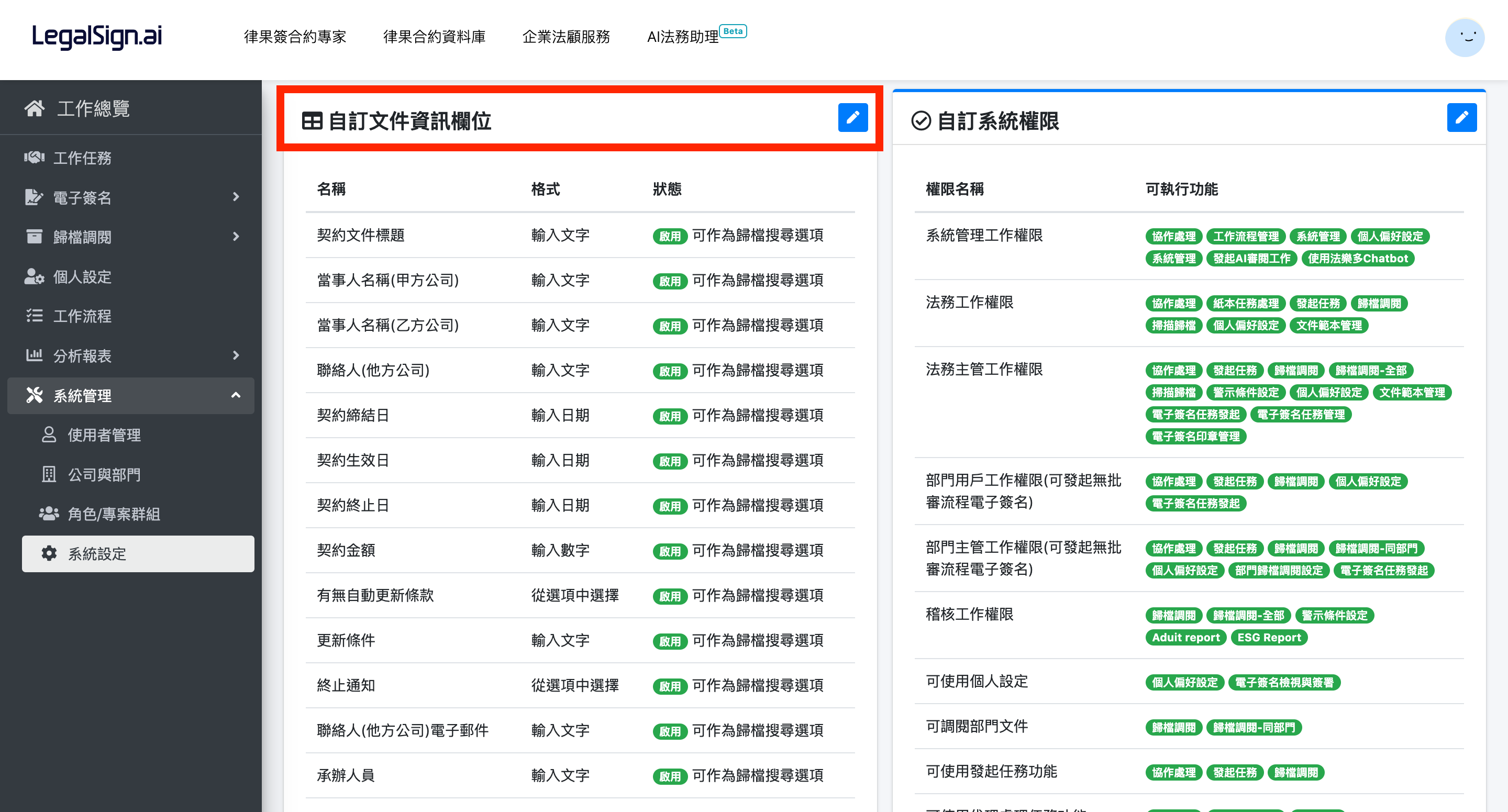Click 工作流程管理 tag under 系統管理工作權限
1508x812 pixels.
1246,236
